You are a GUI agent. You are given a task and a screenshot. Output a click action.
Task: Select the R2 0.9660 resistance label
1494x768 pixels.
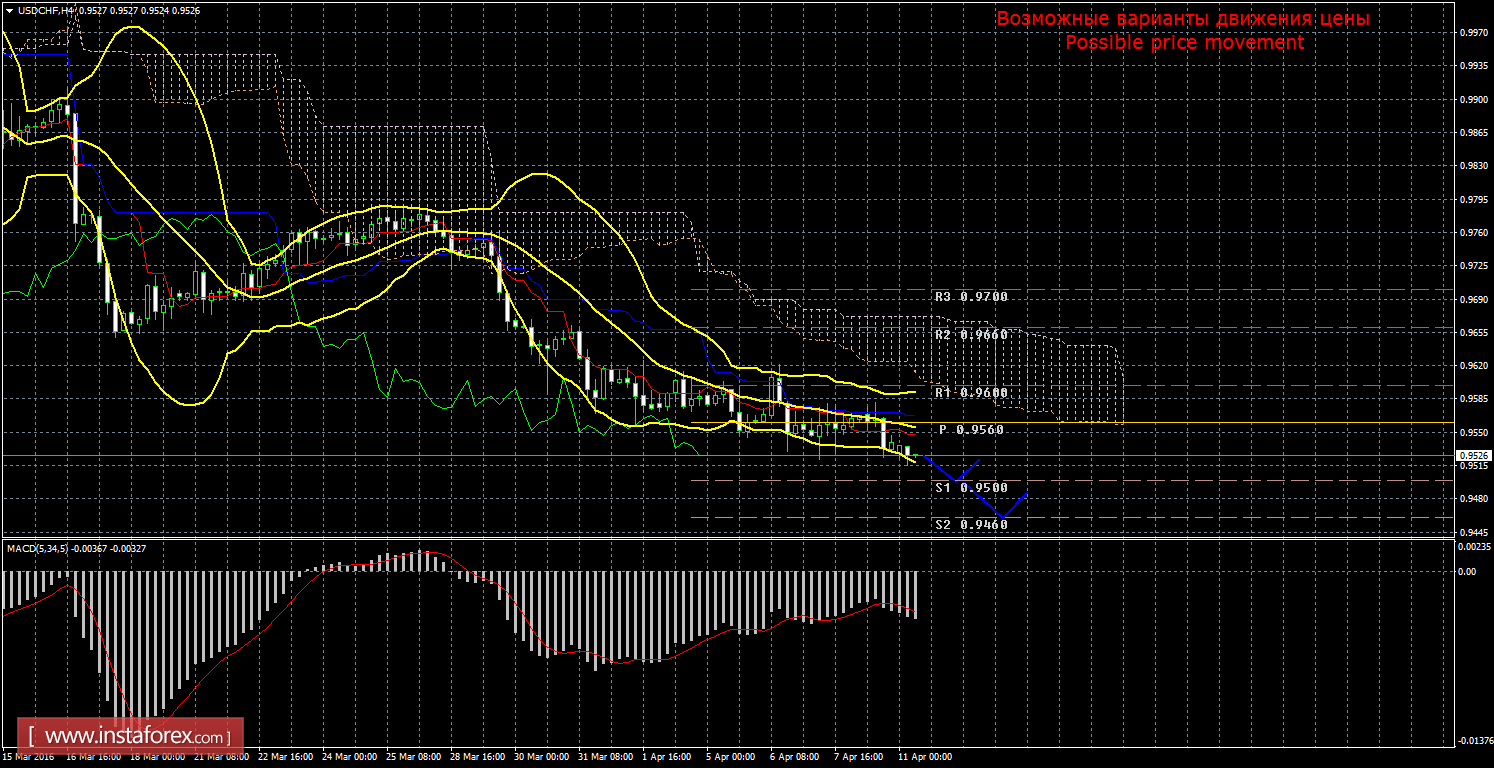[971, 334]
